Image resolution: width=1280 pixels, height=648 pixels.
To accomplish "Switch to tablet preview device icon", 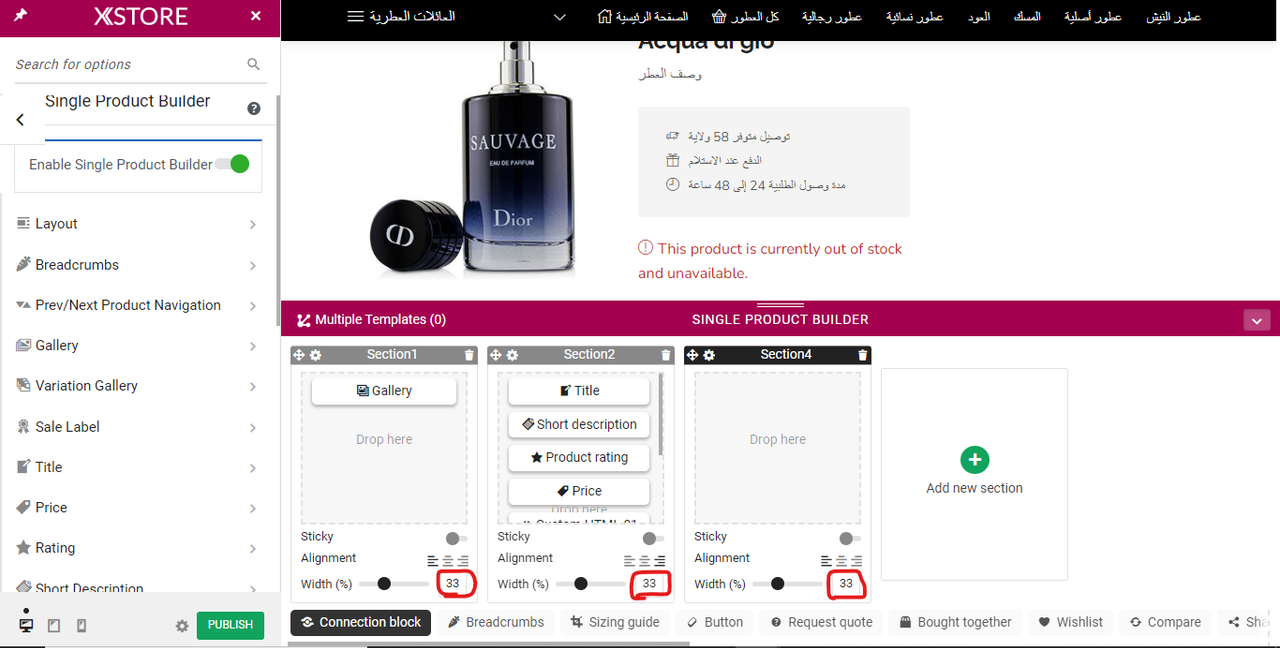I will (54, 625).
